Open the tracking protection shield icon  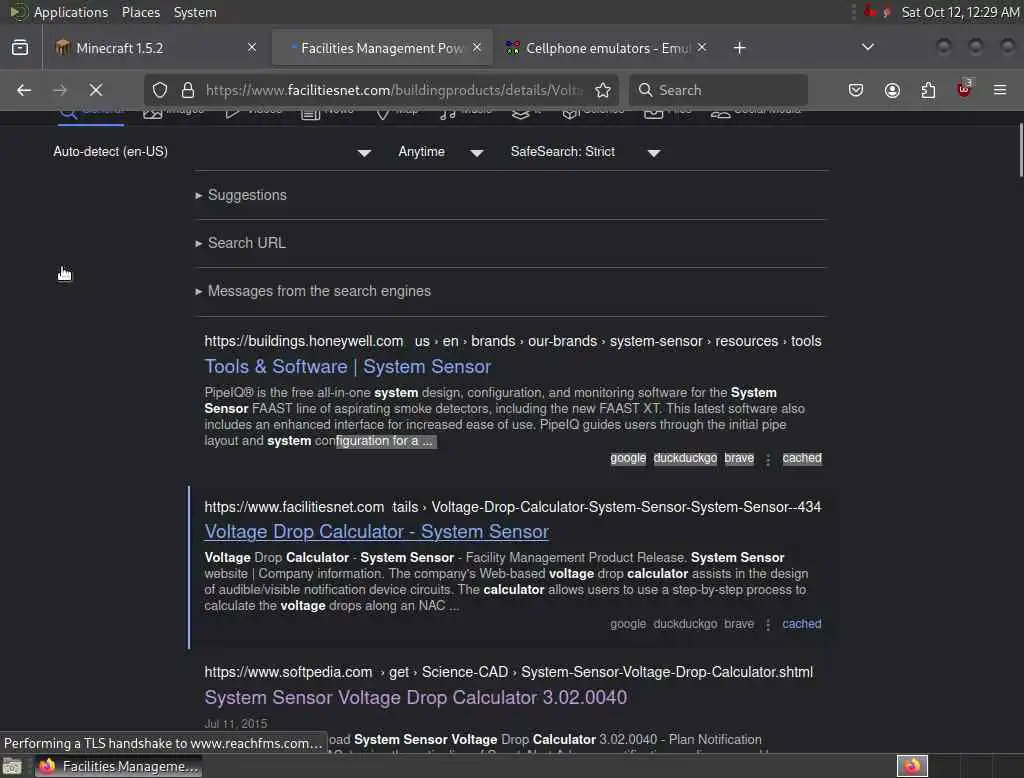[160, 90]
